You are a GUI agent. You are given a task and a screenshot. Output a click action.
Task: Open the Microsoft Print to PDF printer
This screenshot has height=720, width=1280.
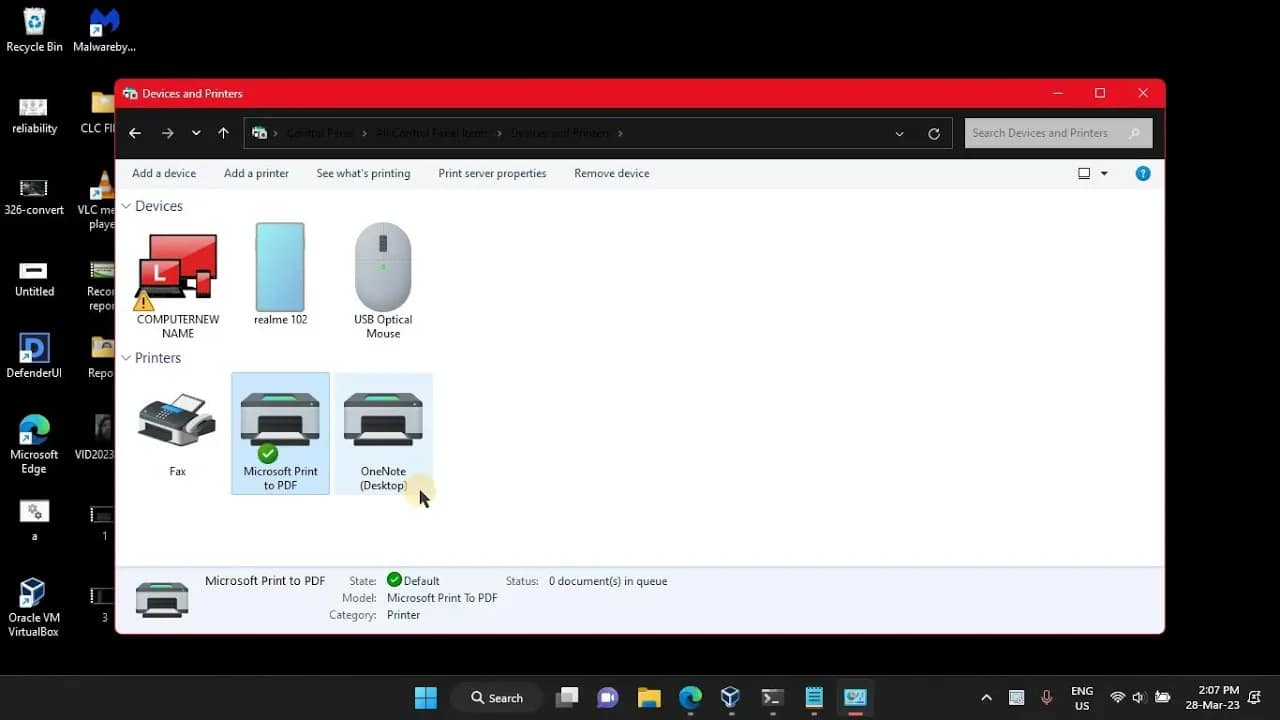(x=280, y=420)
